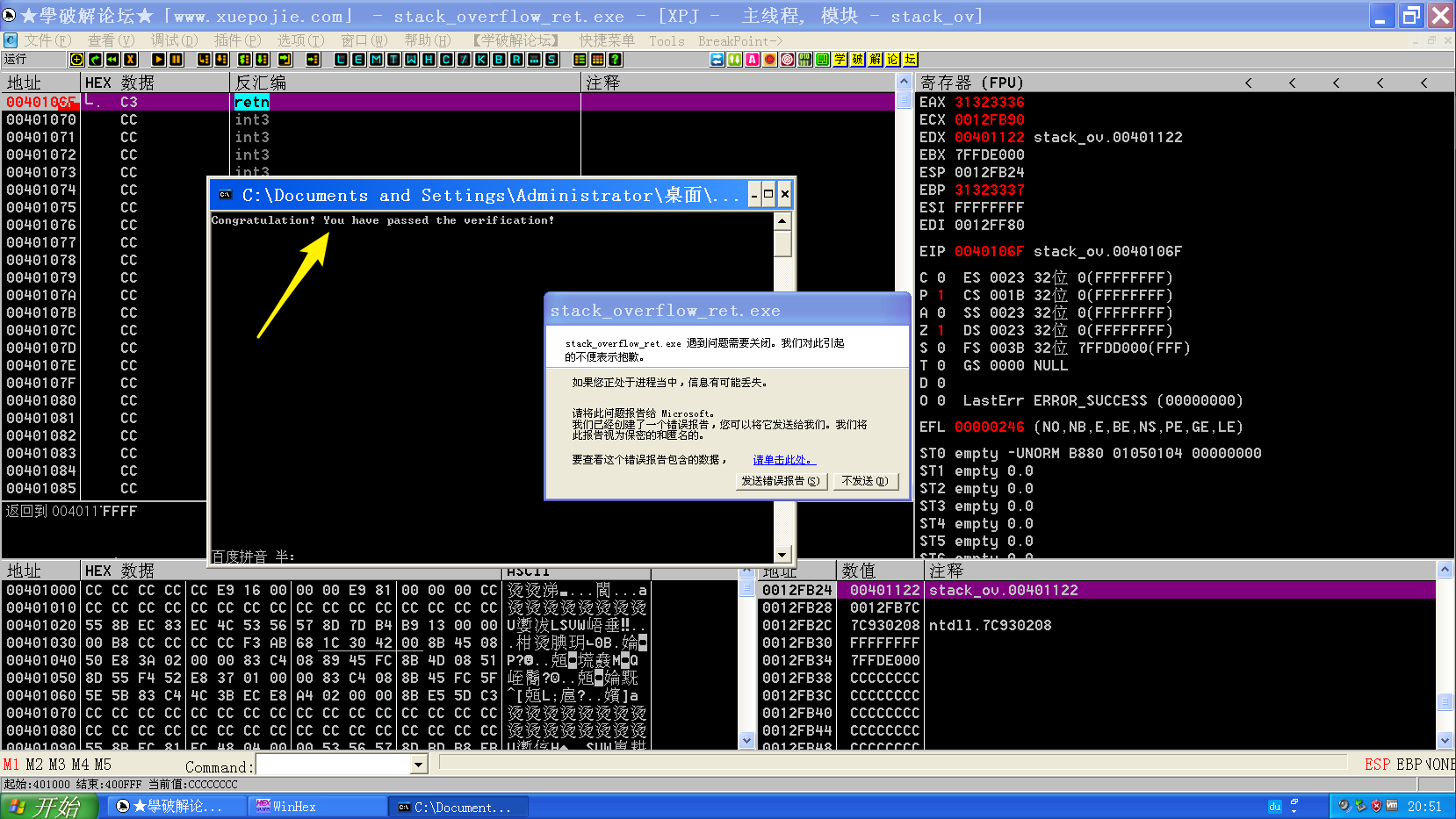Click the 寄存器 (FPU) header to switch register view

point(971,83)
